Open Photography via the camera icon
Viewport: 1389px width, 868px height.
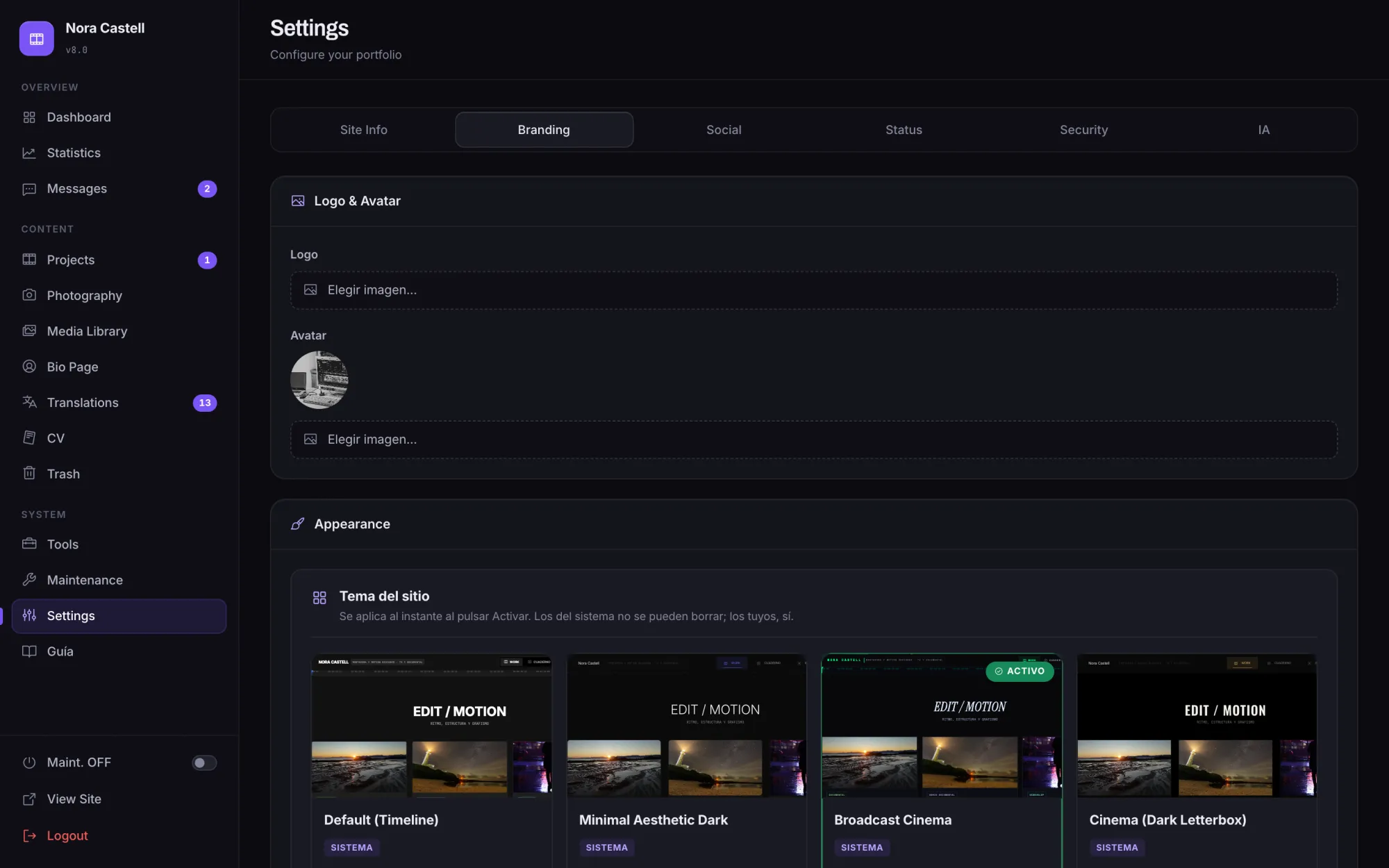29,295
